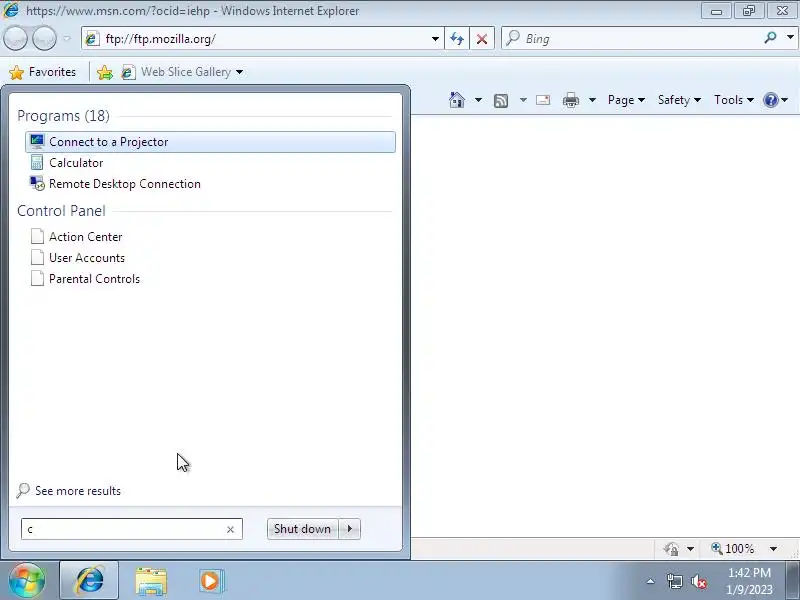
Task: Click the network tray icon
Action: [x=675, y=581]
